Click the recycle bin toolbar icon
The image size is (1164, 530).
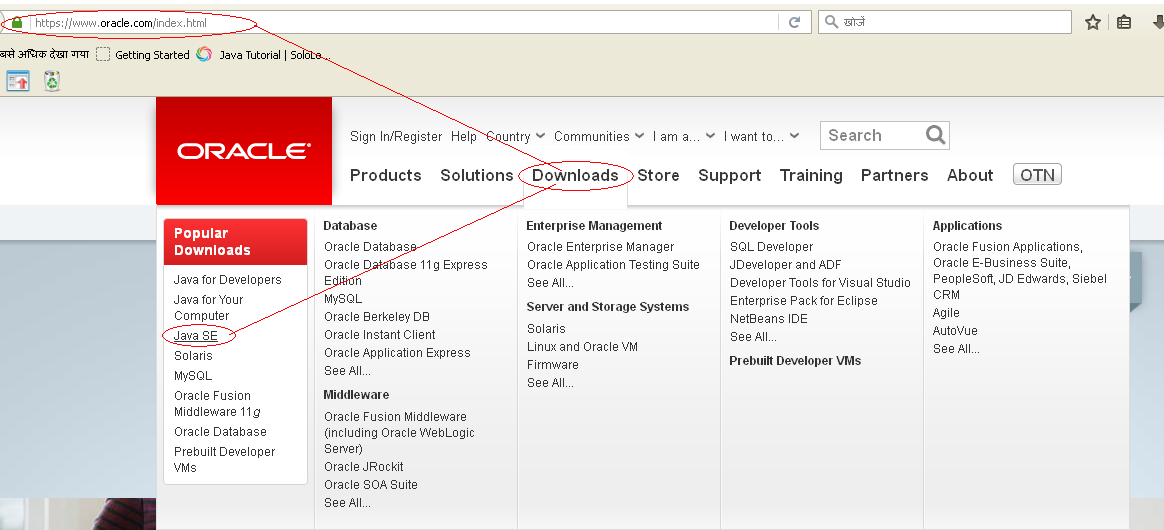tap(51, 80)
